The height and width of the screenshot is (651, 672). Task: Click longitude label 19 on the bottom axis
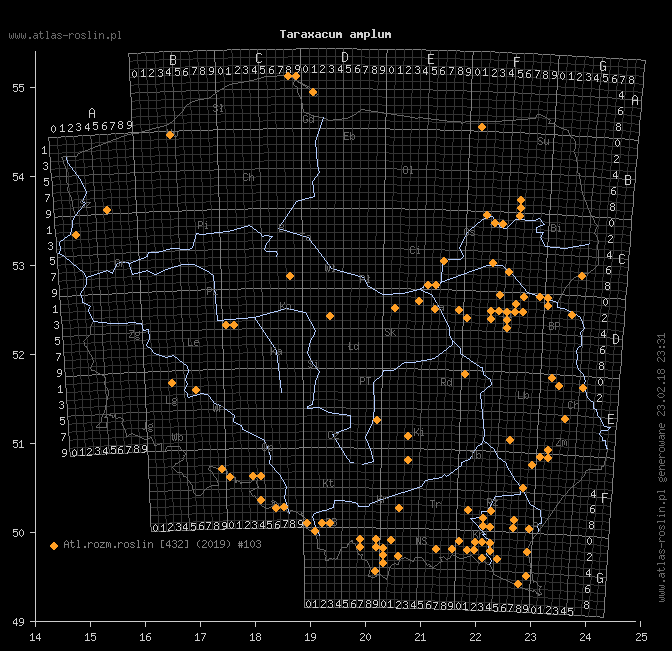(310, 637)
